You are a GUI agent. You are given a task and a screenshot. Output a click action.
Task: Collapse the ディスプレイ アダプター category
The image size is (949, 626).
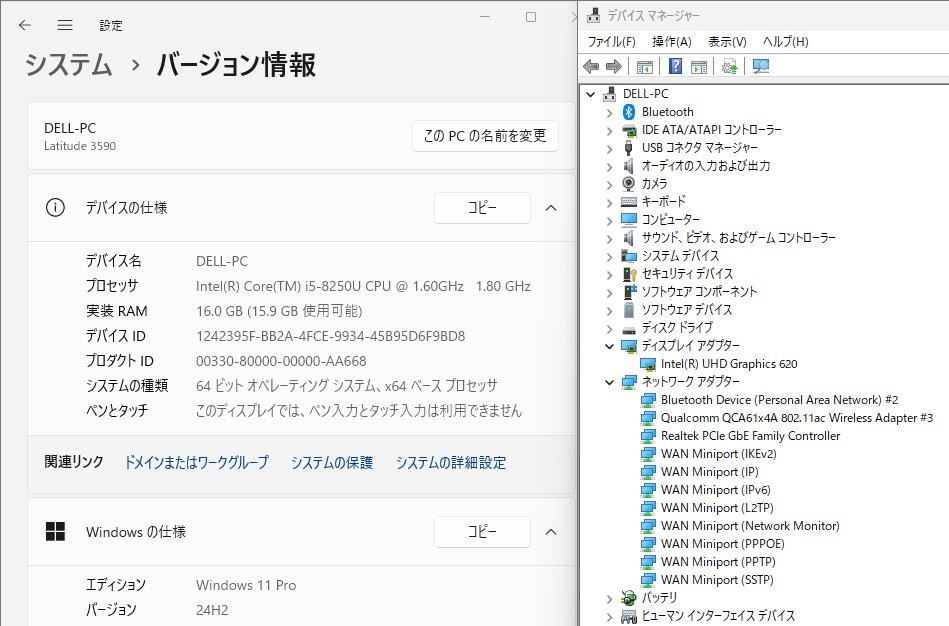(609, 346)
